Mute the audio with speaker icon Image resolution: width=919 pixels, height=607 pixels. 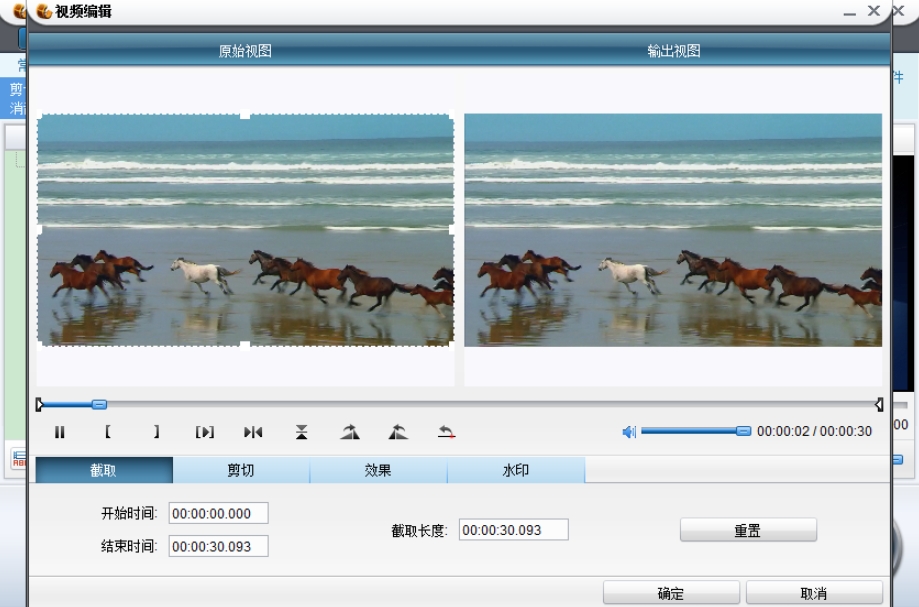point(629,432)
